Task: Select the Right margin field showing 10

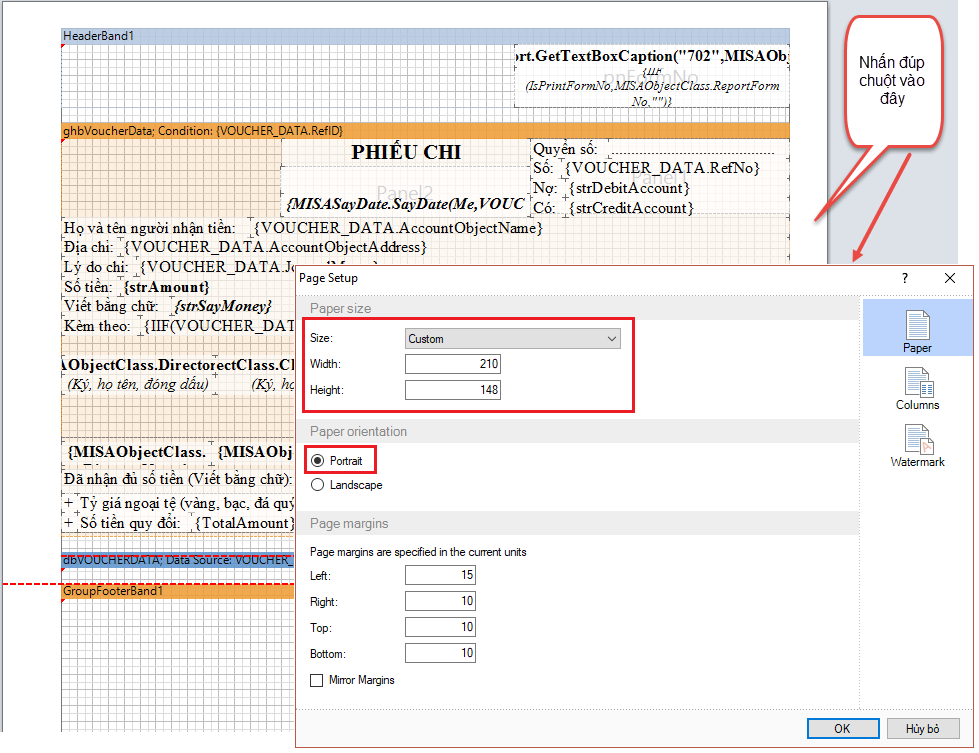Action: pos(440,600)
